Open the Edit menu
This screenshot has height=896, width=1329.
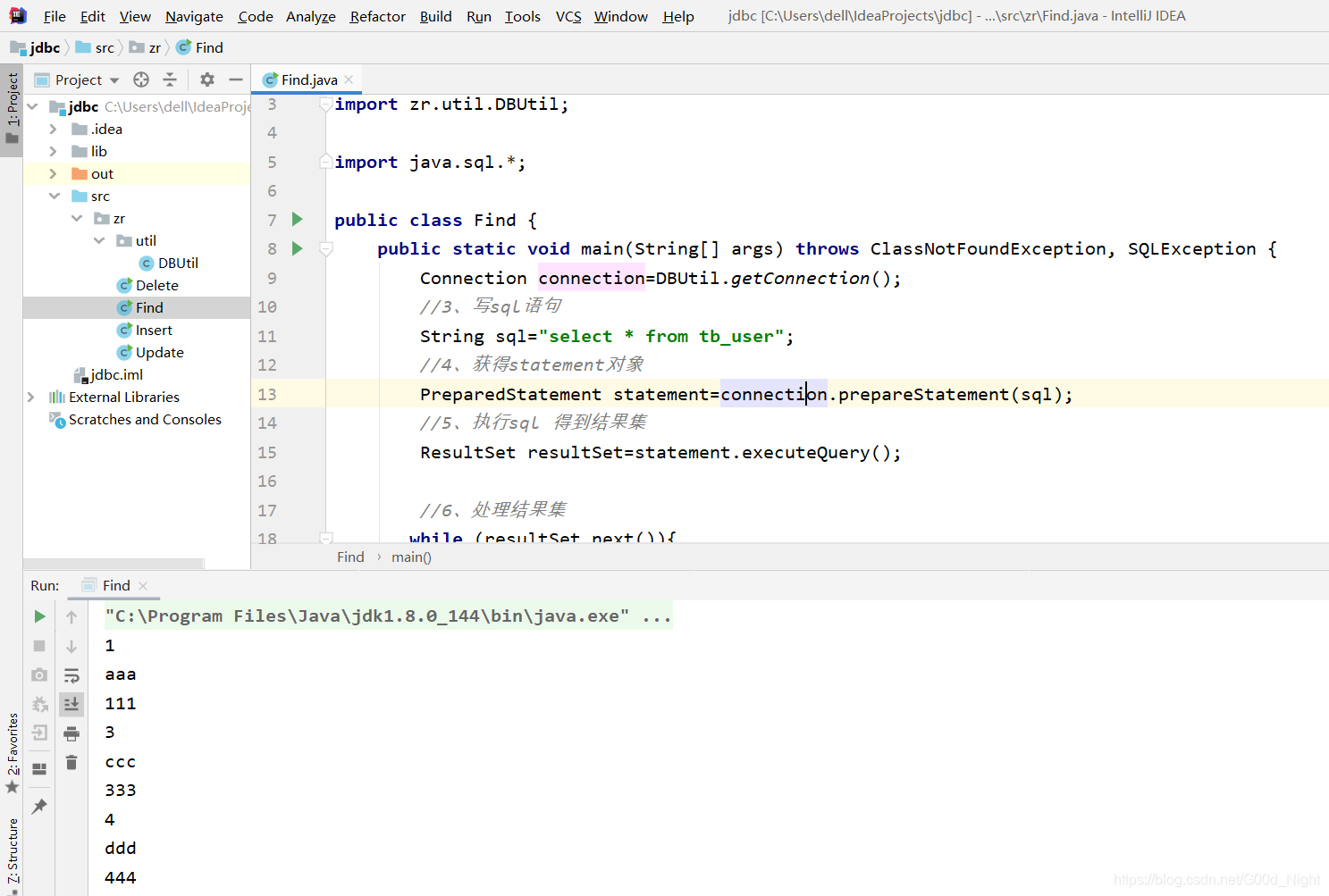pyautogui.click(x=93, y=16)
